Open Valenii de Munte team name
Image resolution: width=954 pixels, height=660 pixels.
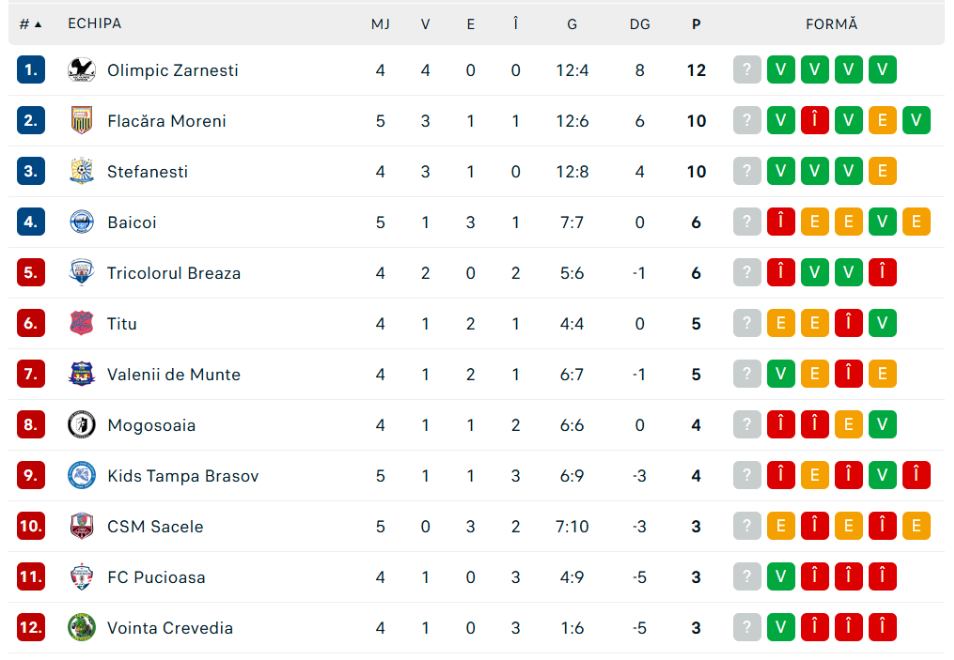174,375
